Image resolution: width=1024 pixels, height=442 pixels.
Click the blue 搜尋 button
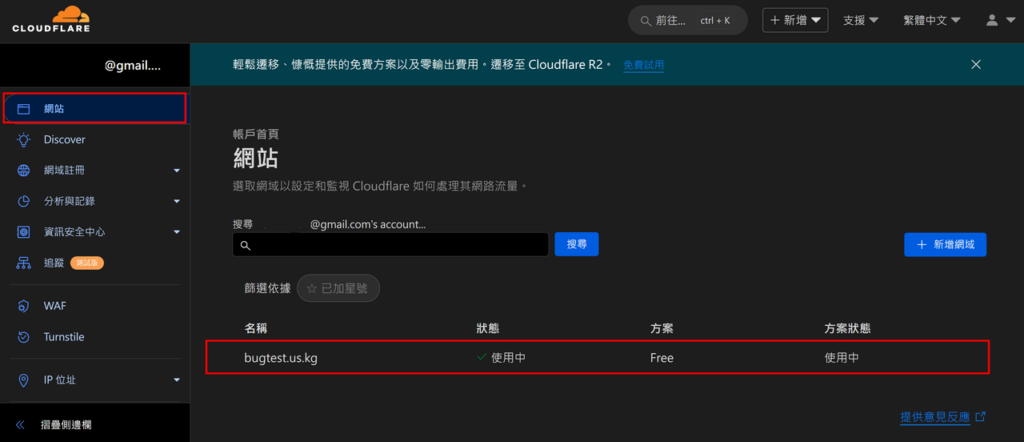point(576,244)
